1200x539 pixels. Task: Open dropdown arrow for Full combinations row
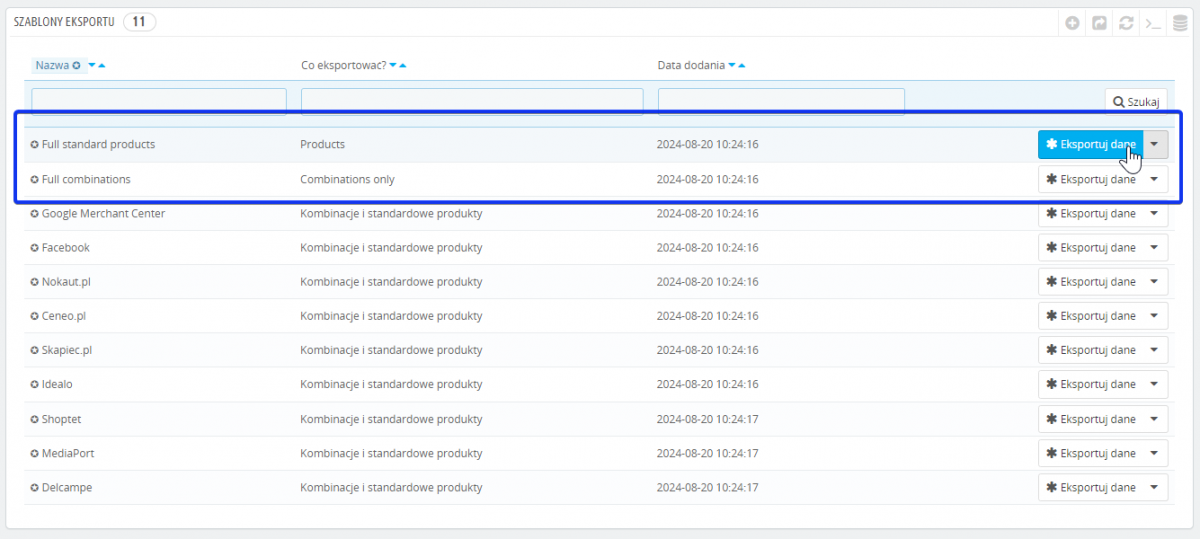click(1155, 180)
